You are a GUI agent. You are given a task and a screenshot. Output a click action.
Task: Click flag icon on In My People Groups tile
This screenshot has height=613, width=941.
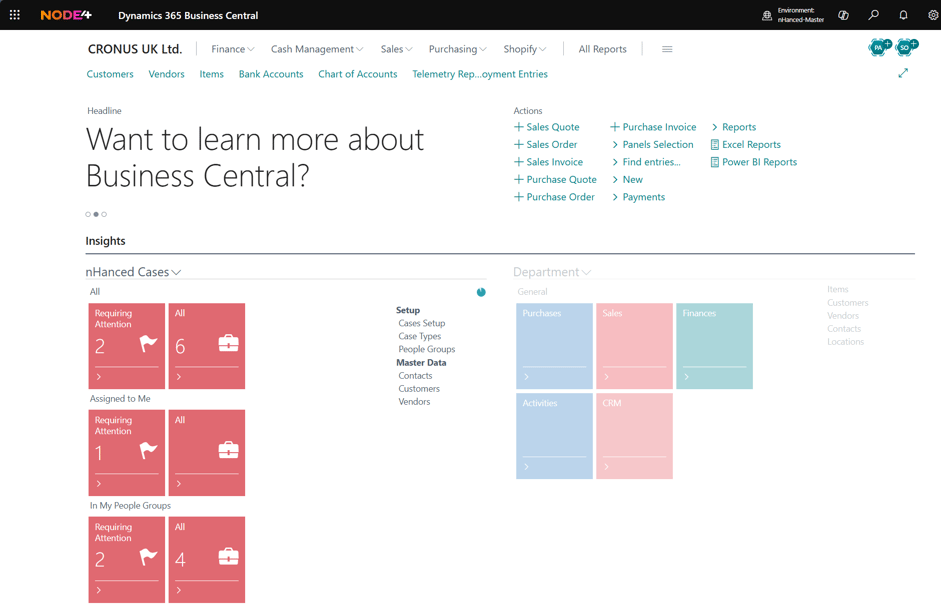click(148, 557)
